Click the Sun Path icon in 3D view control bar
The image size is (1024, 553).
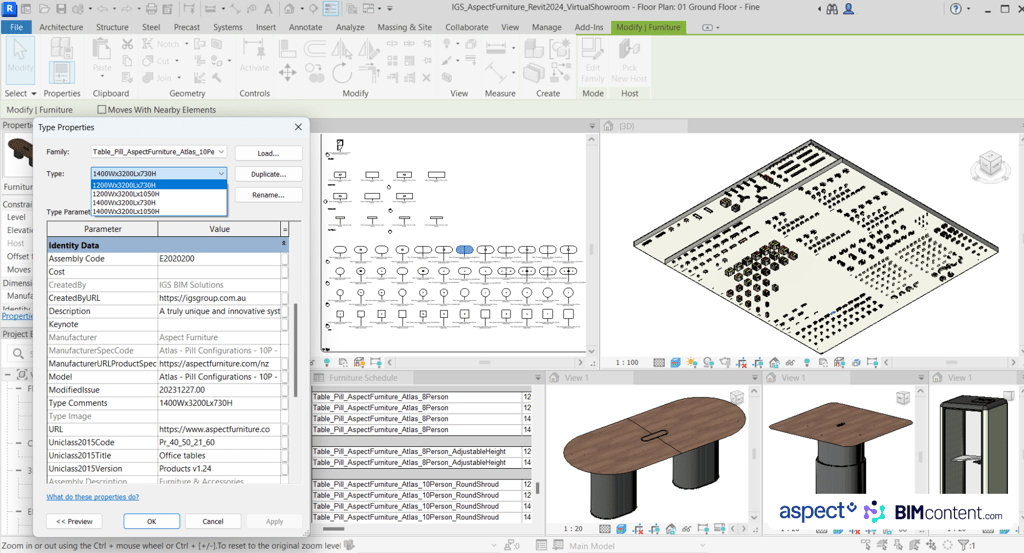[x=692, y=362]
